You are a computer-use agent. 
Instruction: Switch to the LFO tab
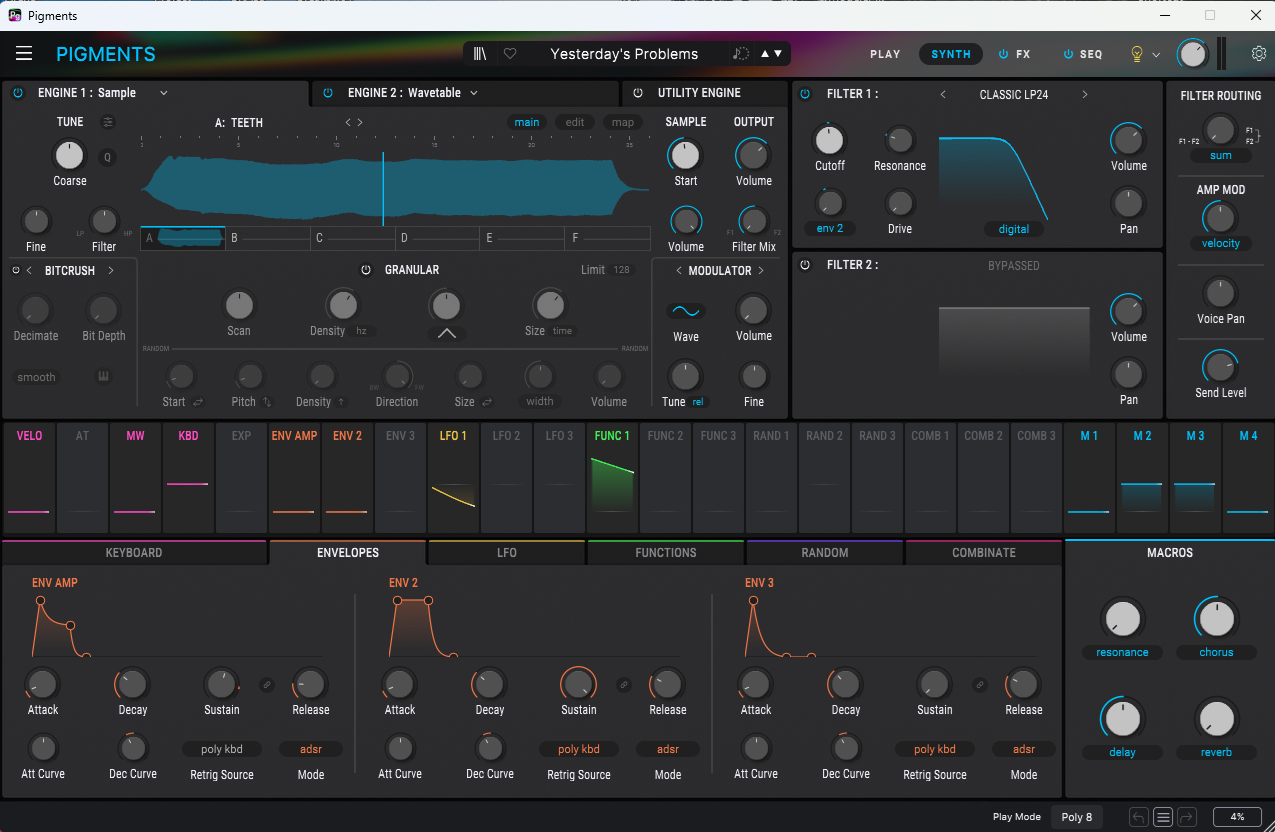pyautogui.click(x=507, y=553)
